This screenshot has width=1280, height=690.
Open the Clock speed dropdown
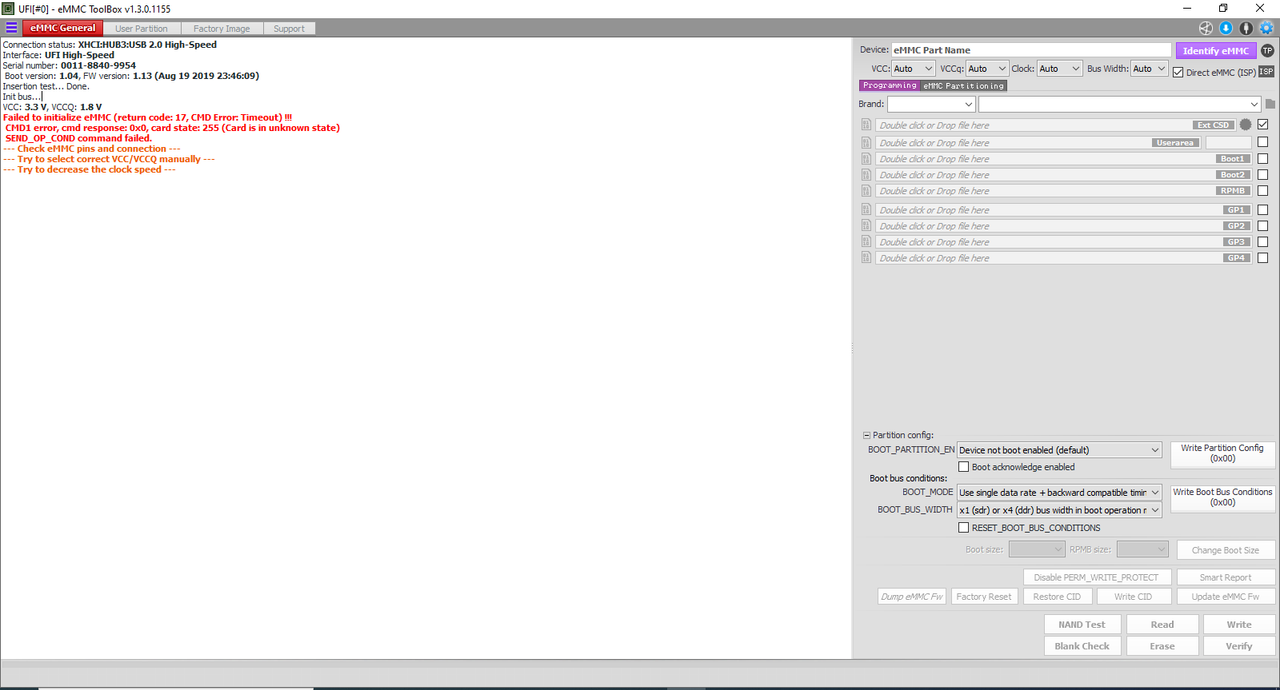(1059, 69)
